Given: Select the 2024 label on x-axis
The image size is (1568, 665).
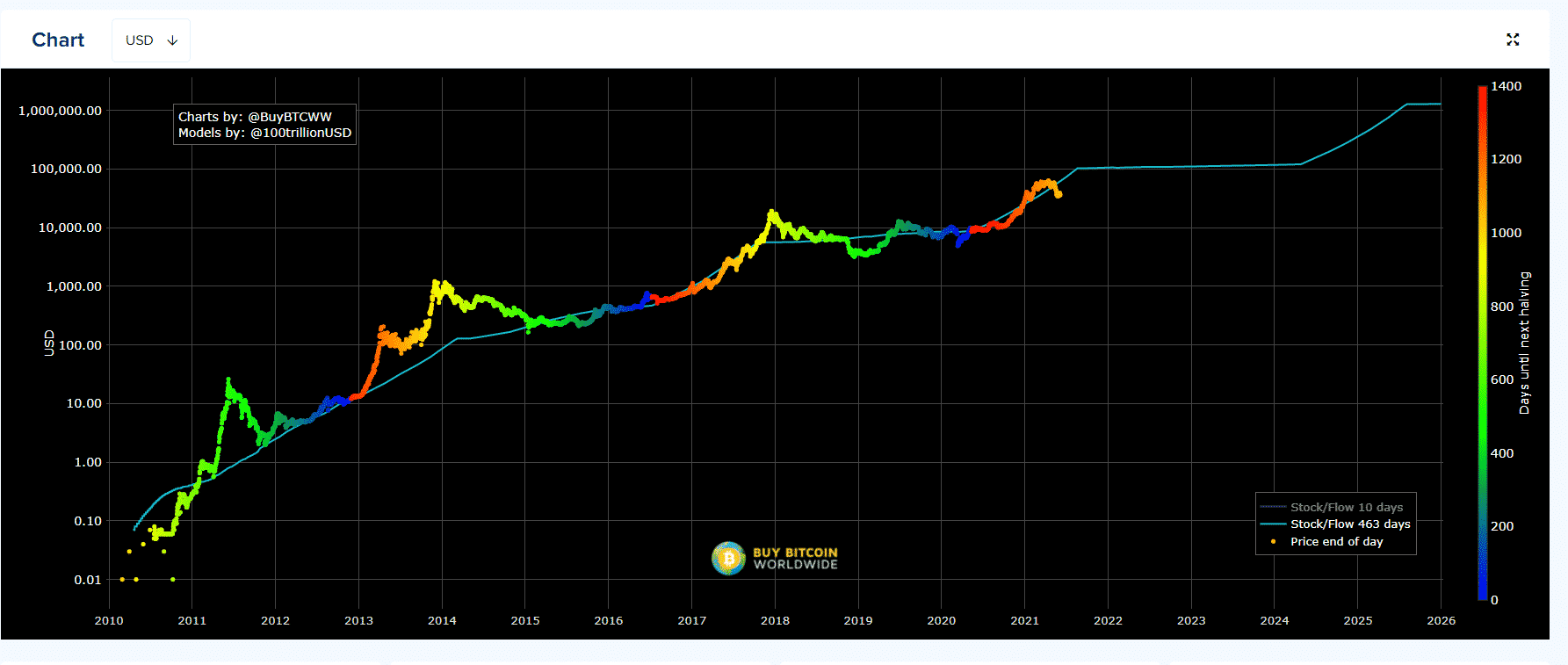Looking at the screenshot, I should [1274, 620].
